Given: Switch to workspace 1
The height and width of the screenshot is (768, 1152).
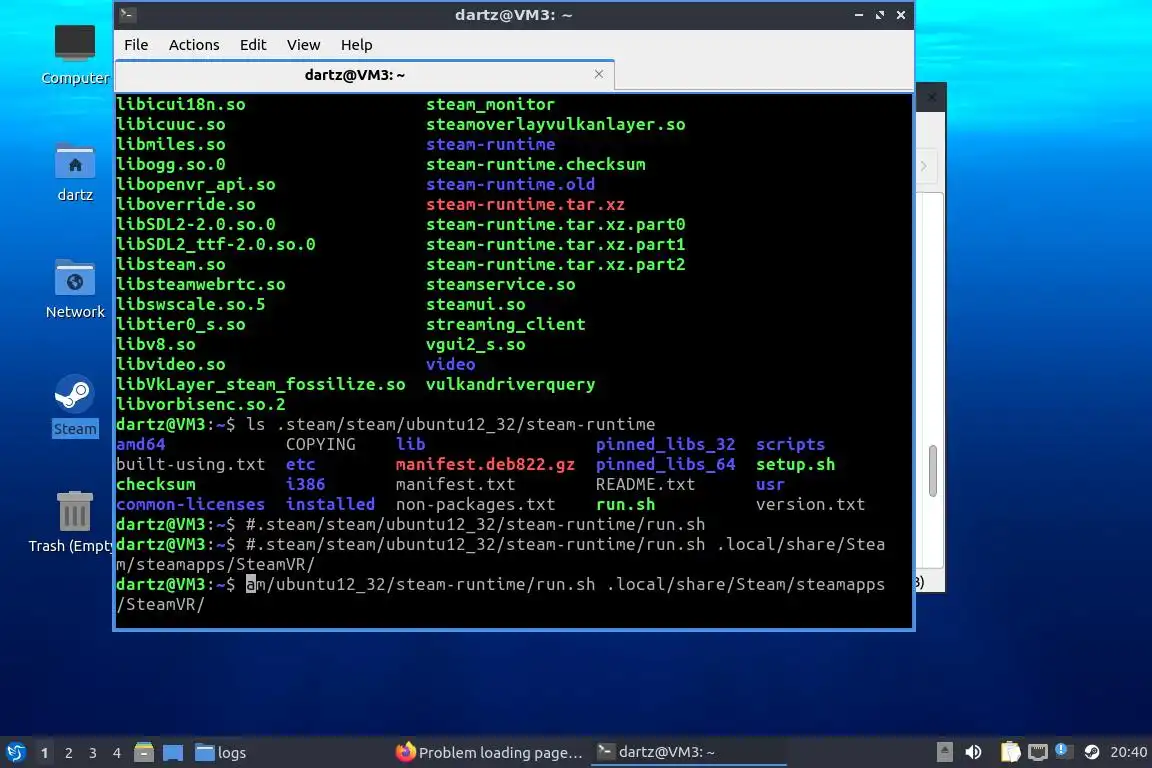Looking at the screenshot, I should [45, 753].
